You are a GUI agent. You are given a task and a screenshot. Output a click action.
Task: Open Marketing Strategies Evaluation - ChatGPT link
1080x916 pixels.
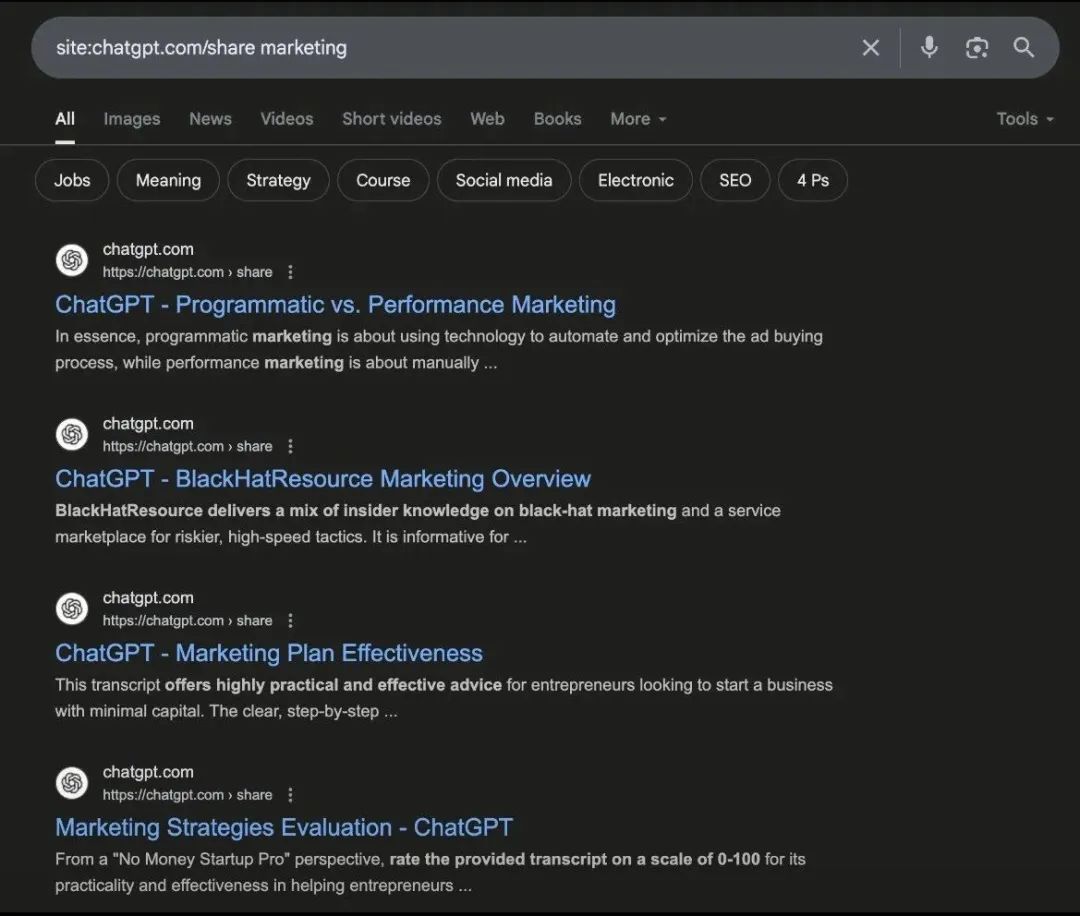click(283, 828)
